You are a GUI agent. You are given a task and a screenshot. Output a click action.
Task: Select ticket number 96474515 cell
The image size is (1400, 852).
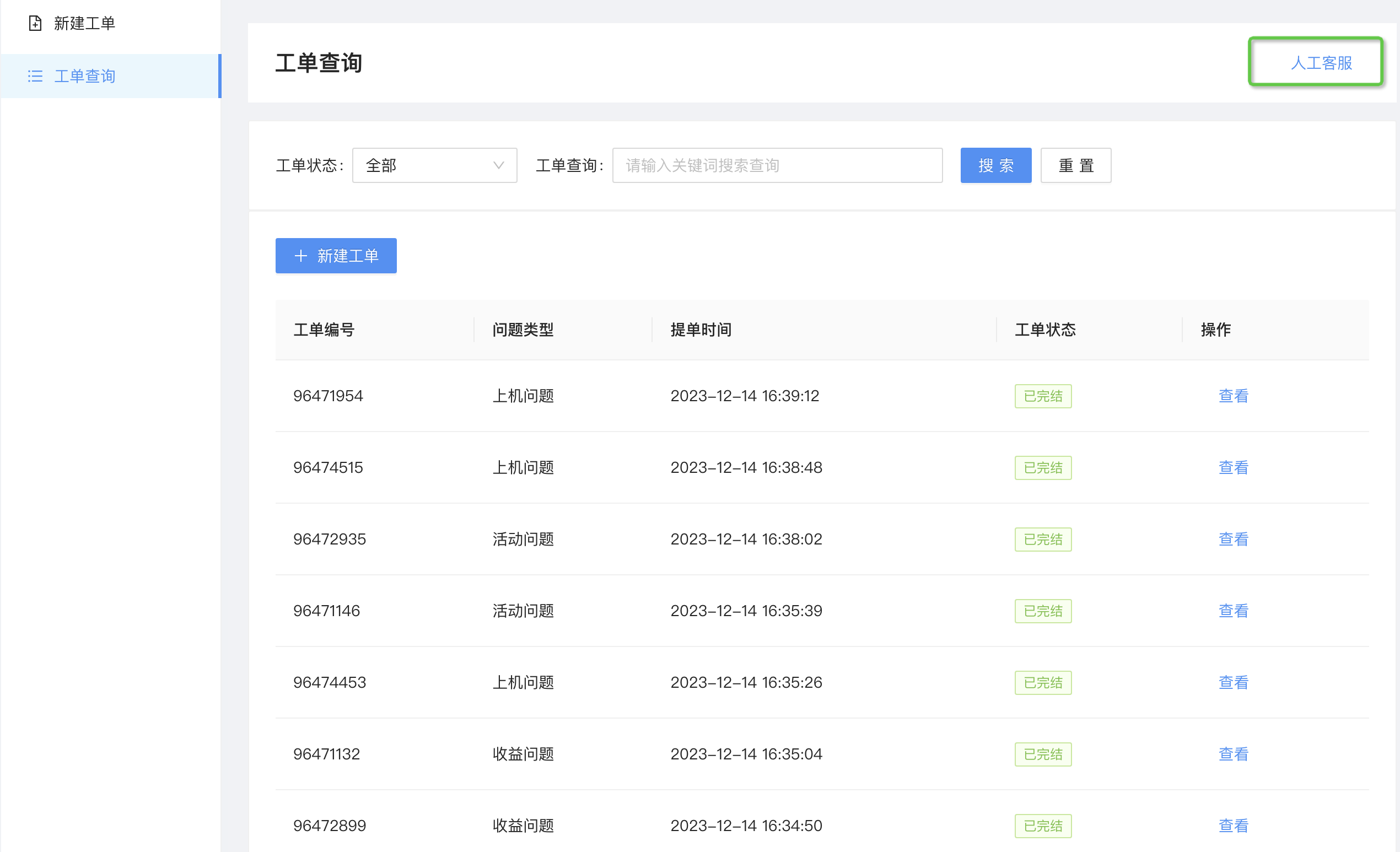(328, 467)
